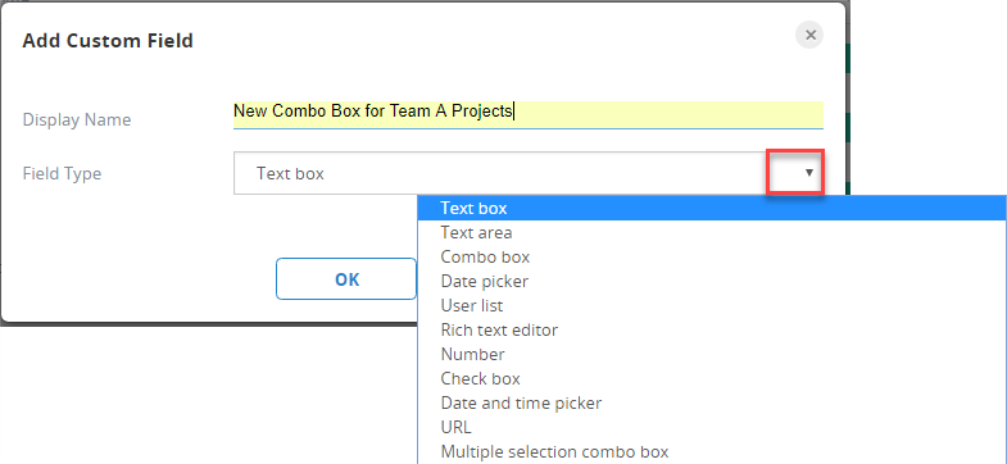
Task: Click the Display Name label
Action: 77,120
